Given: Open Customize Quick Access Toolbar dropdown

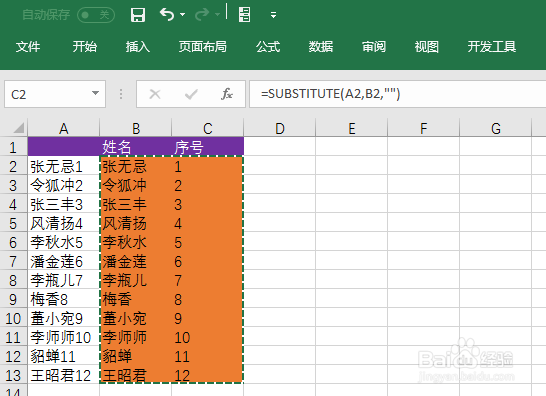Looking at the screenshot, I should (273, 15).
